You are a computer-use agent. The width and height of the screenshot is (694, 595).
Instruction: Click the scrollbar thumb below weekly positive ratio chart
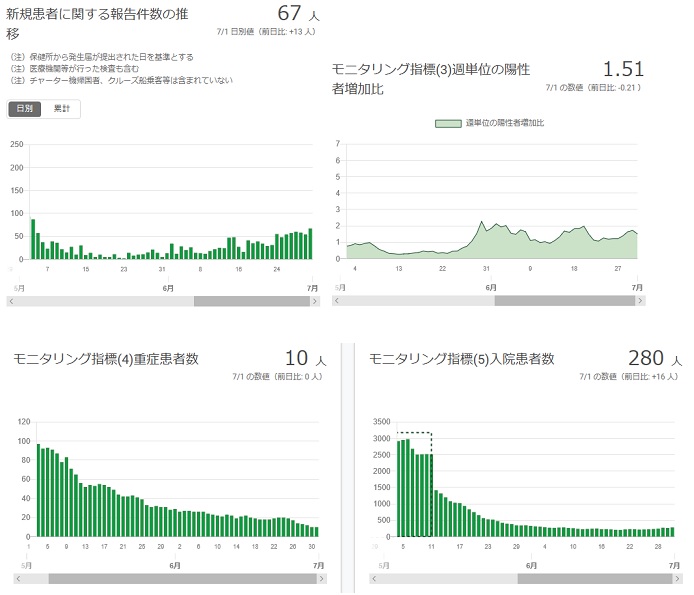click(564, 301)
